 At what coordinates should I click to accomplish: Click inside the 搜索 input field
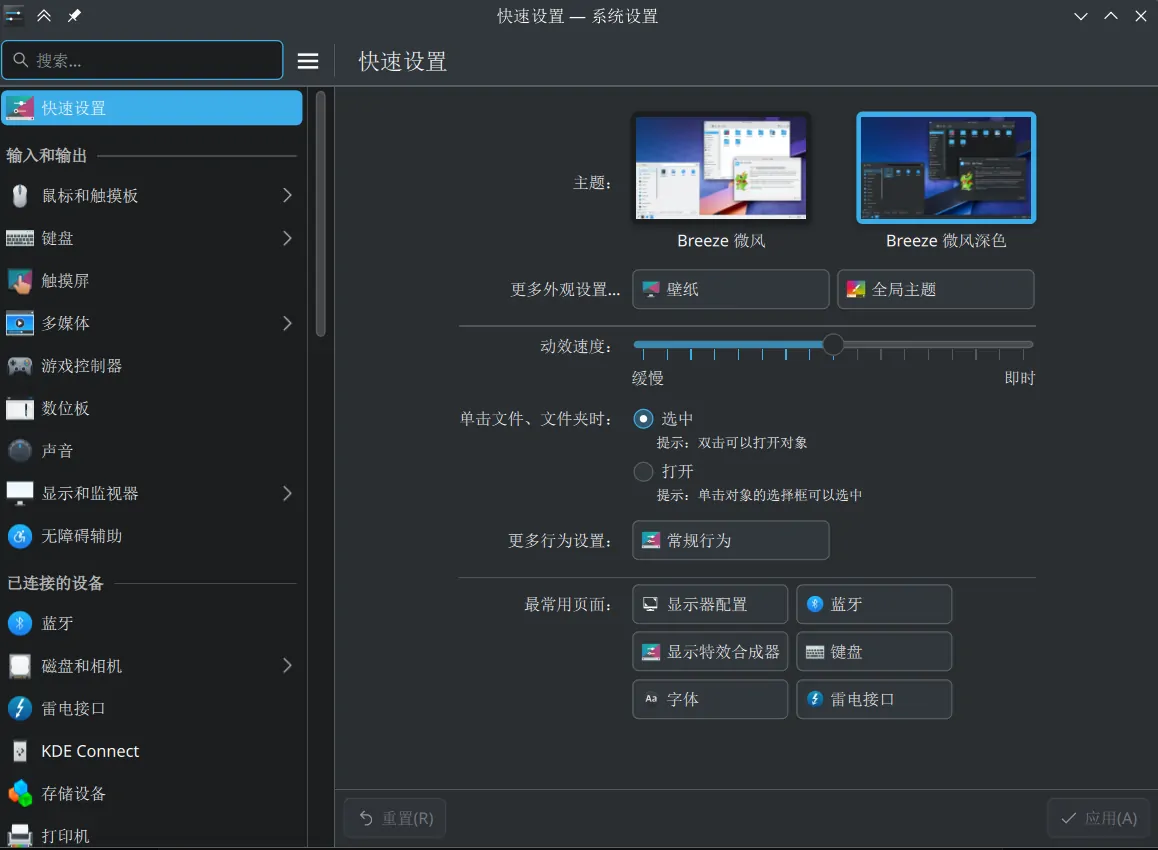click(x=143, y=60)
